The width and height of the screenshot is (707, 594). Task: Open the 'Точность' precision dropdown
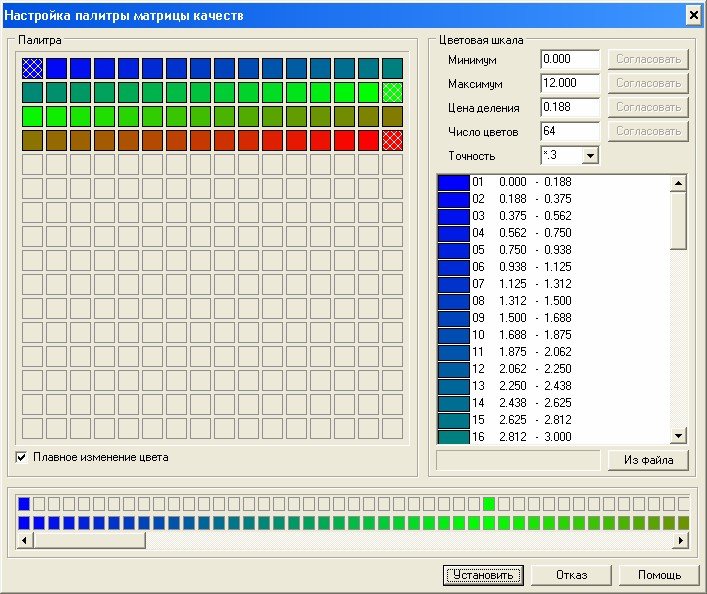pos(589,155)
